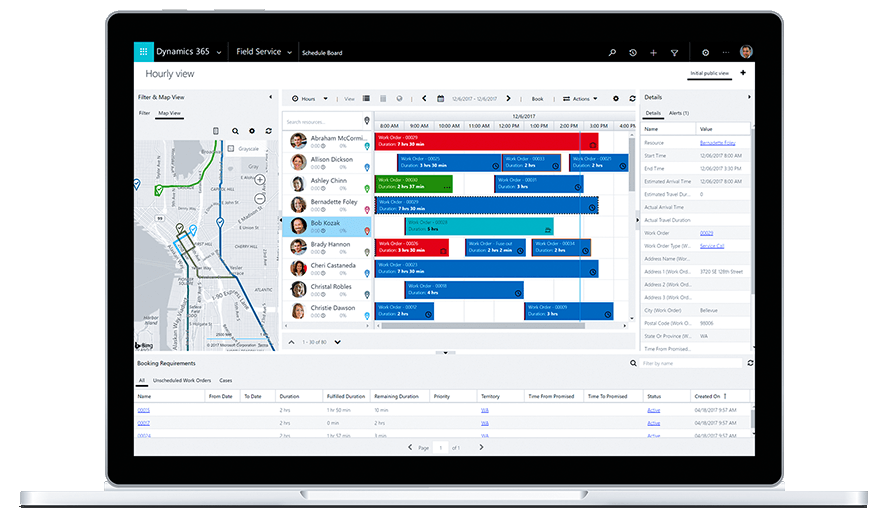Toggle the Grayscale map checkbox
This screenshot has height=517, width=881.
(x=232, y=149)
